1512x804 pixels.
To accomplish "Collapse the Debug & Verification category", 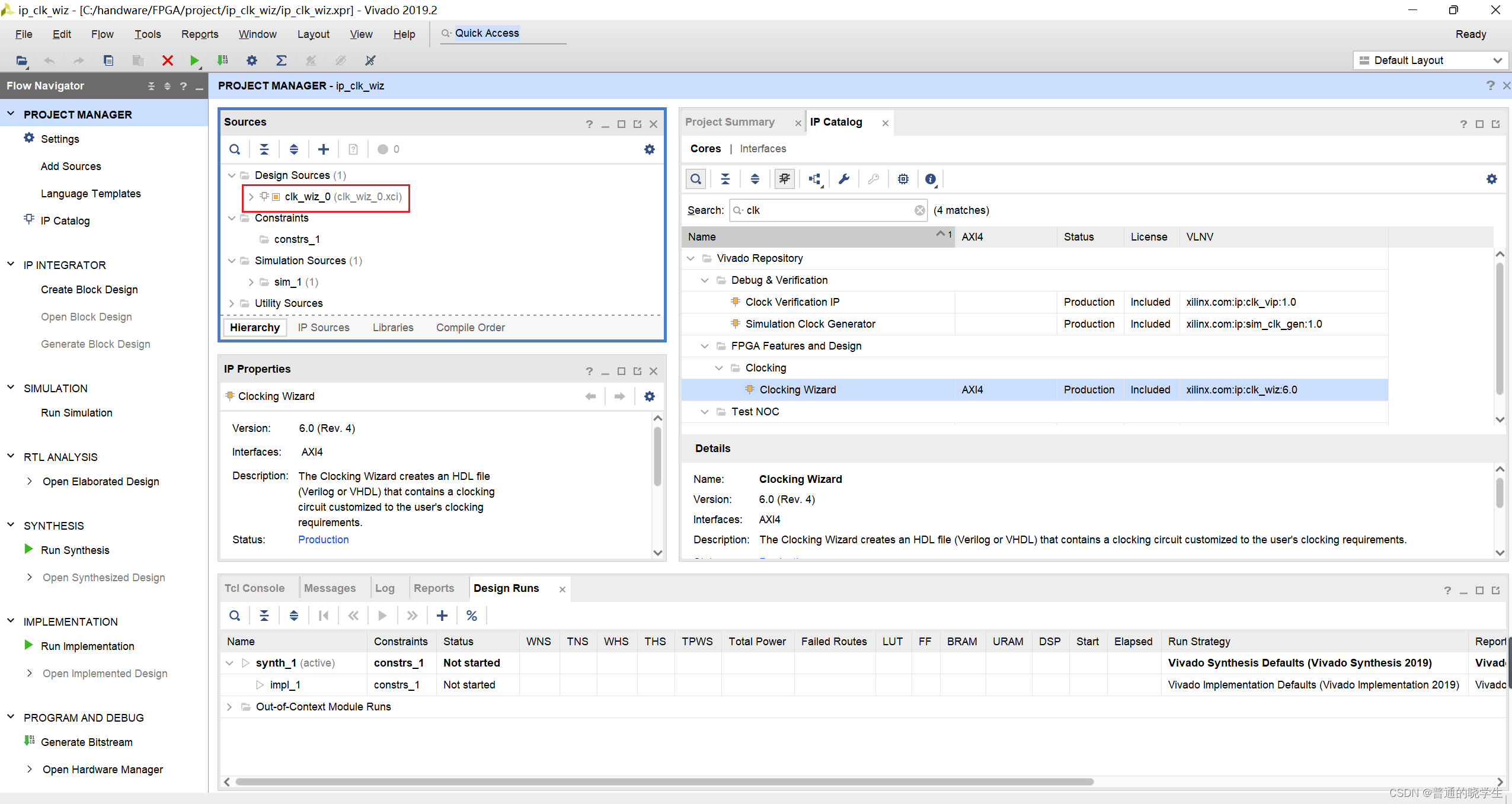I will [x=705, y=280].
